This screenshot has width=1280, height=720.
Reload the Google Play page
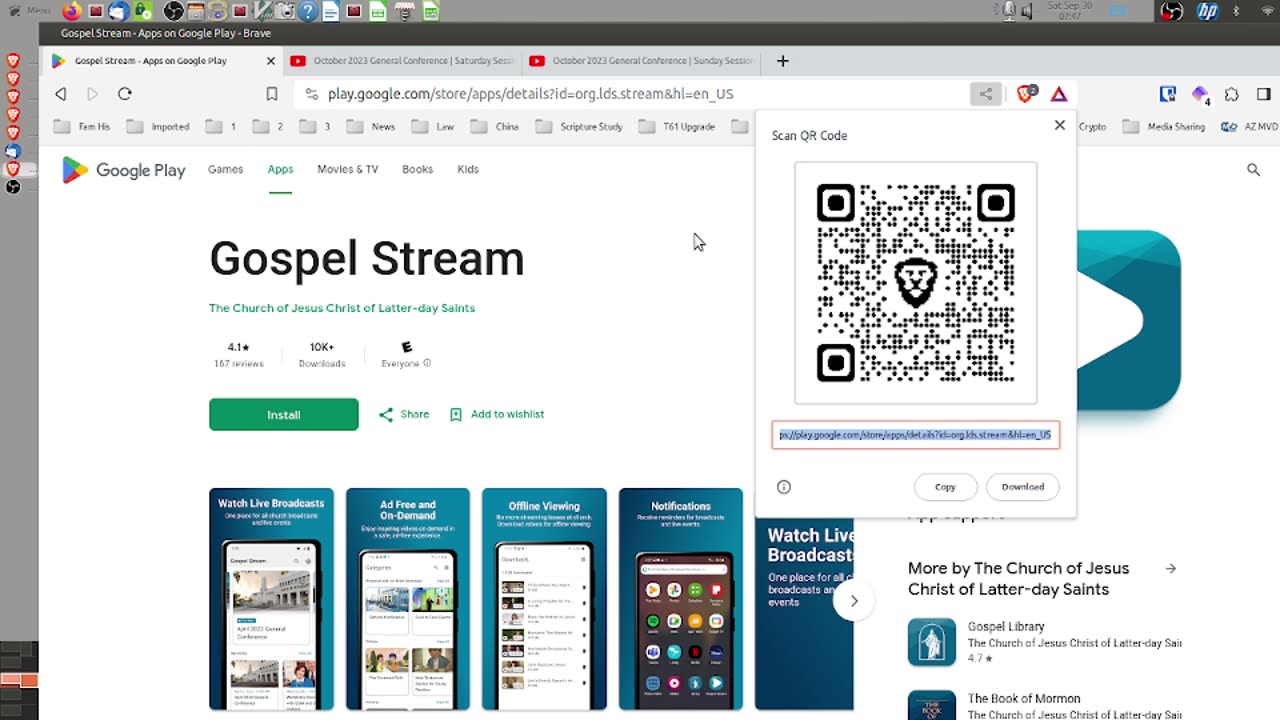(125, 94)
